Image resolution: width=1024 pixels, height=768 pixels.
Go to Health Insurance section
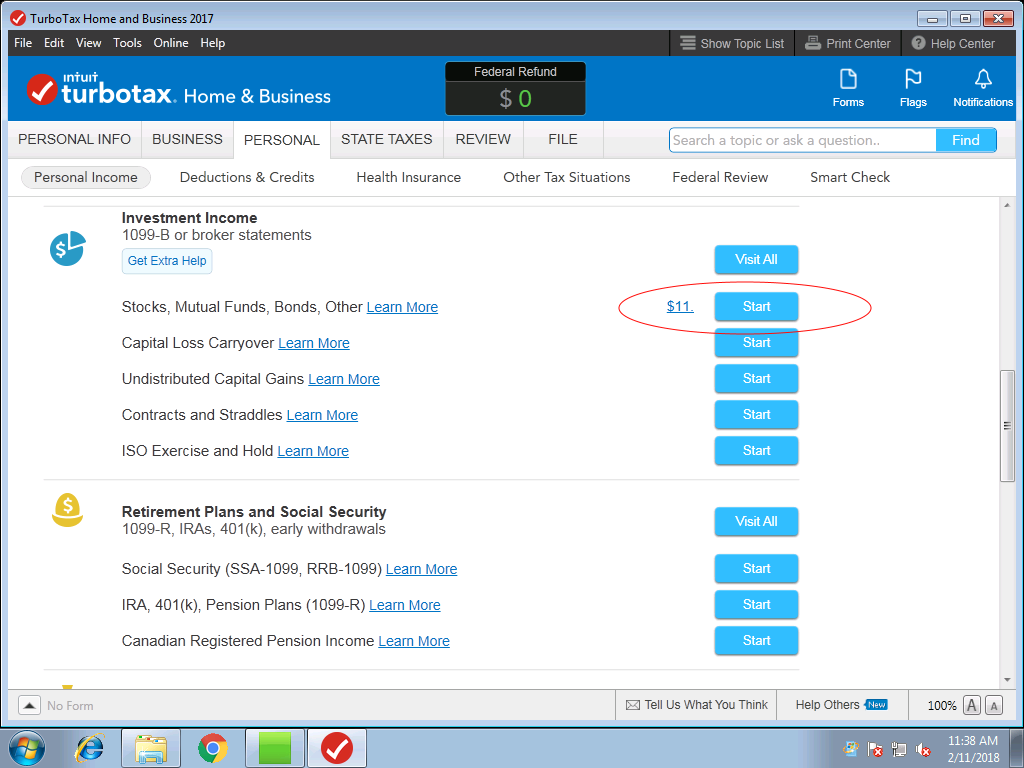tap(409, 178)
